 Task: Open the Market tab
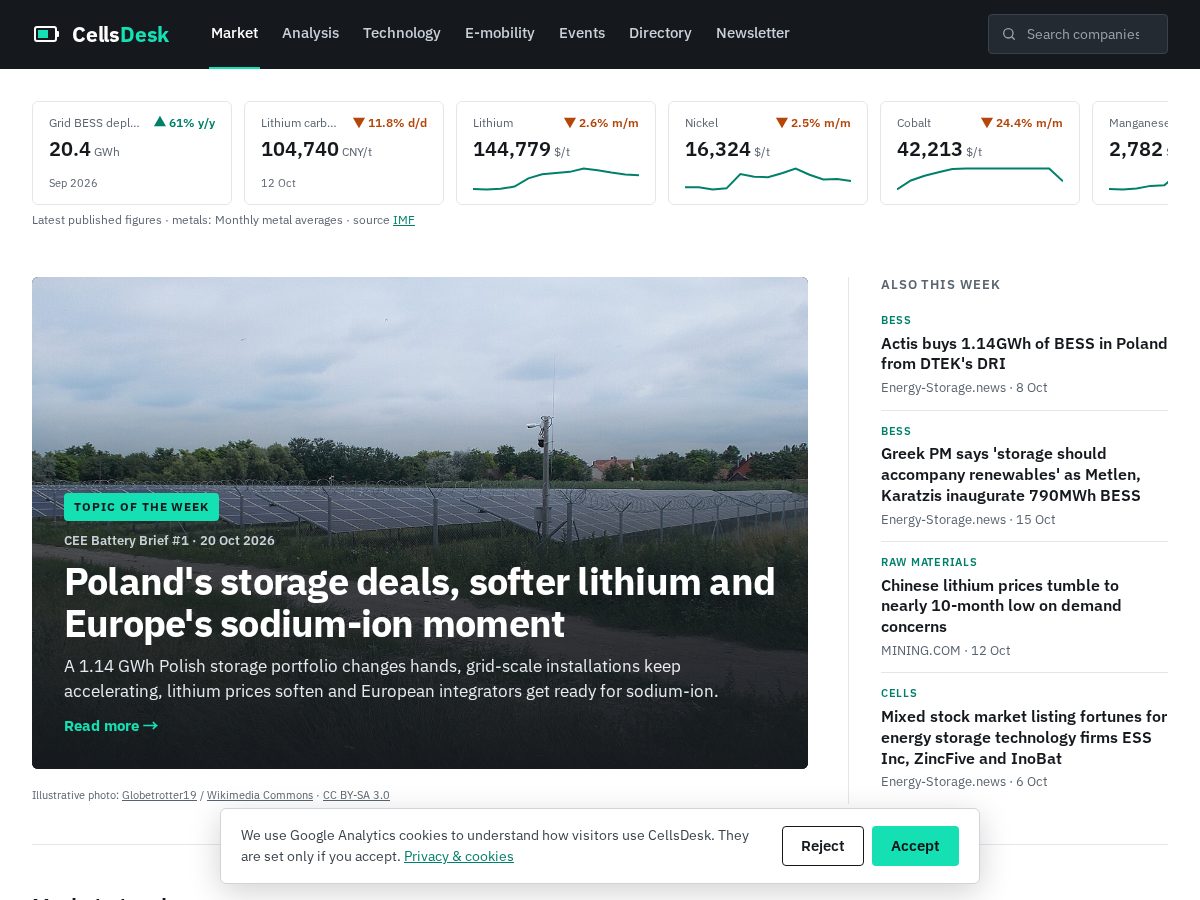tap(234, 33)
